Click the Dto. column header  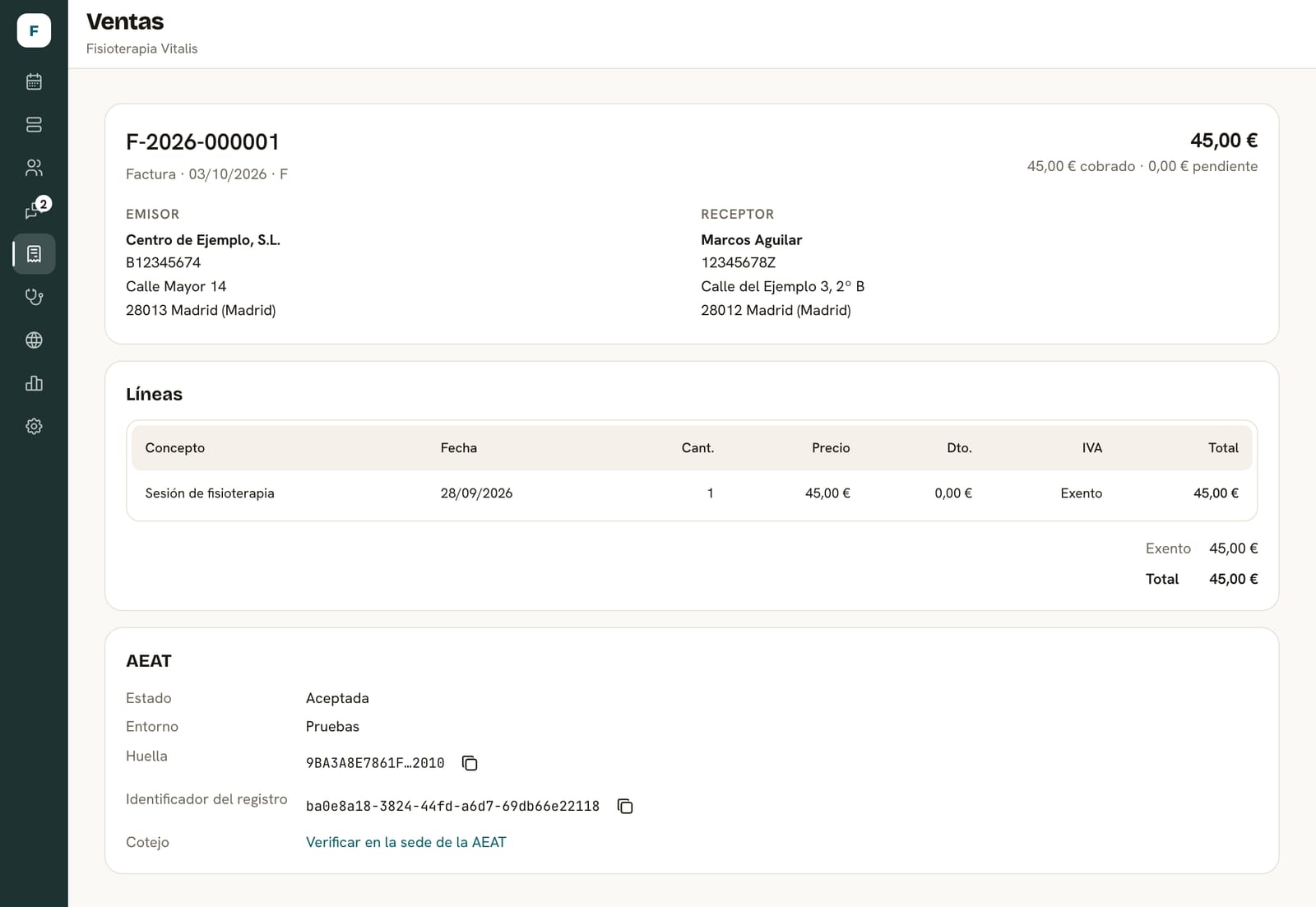click(x=959, y=448)
